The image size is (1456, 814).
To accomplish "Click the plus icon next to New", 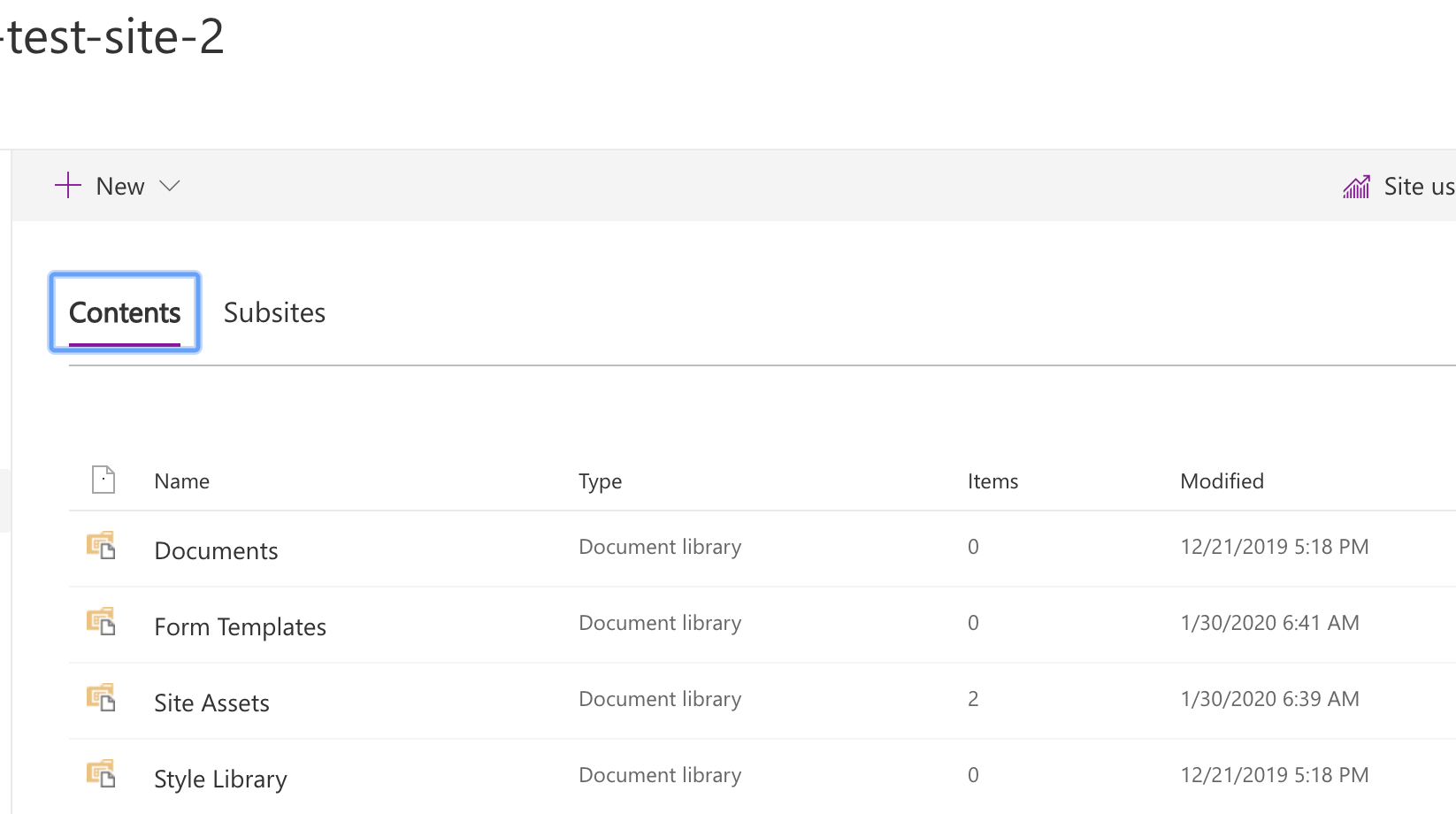I will (67, 185).
